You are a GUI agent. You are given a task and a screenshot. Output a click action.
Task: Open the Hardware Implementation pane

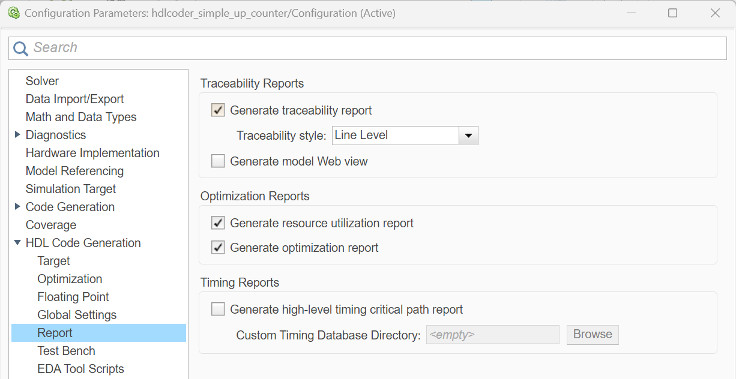pos(92,153)
